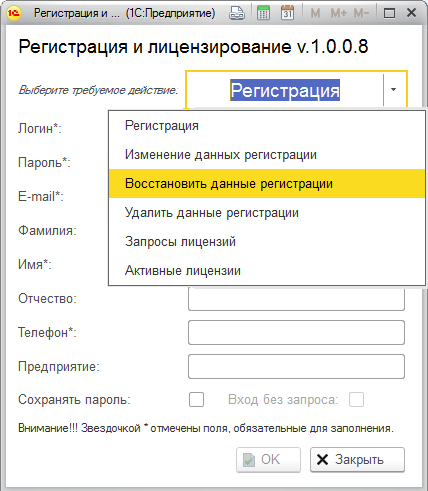Toggle the Вход без запроса checkbox
The height and width of the screenshot is (491, 428).
[x=356, y=399]
